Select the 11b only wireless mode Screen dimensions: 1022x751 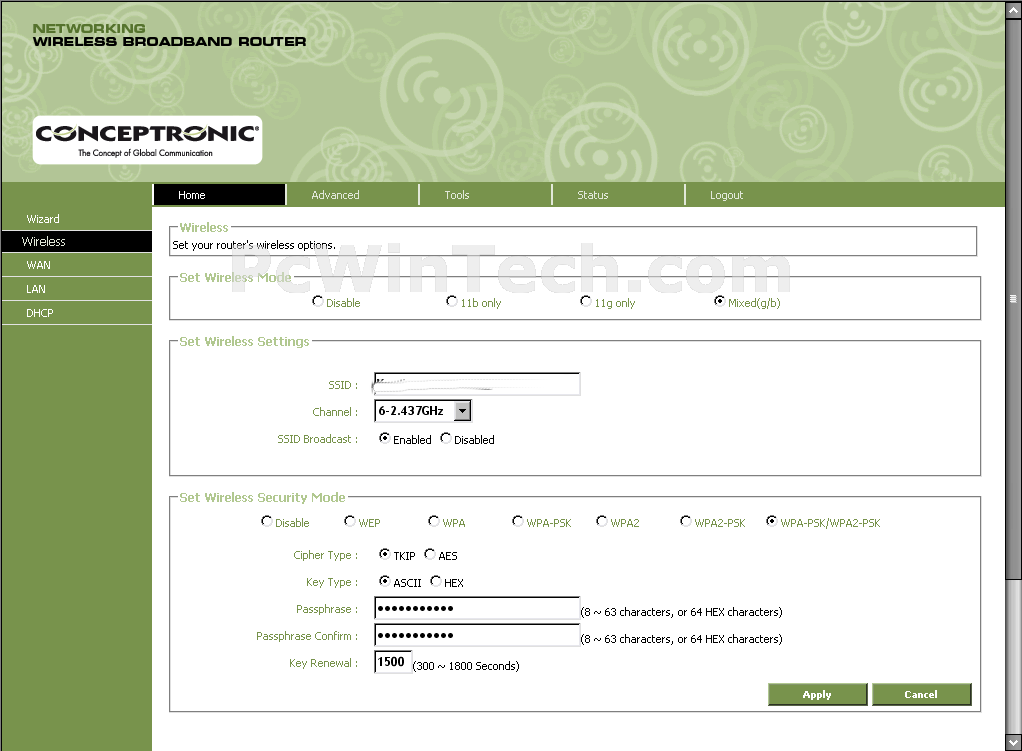[x=452, y=302]
